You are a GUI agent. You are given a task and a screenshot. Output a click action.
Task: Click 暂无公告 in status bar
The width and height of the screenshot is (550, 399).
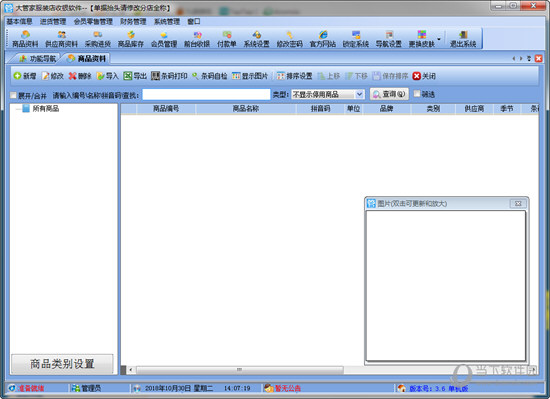(x=287, y=388)
